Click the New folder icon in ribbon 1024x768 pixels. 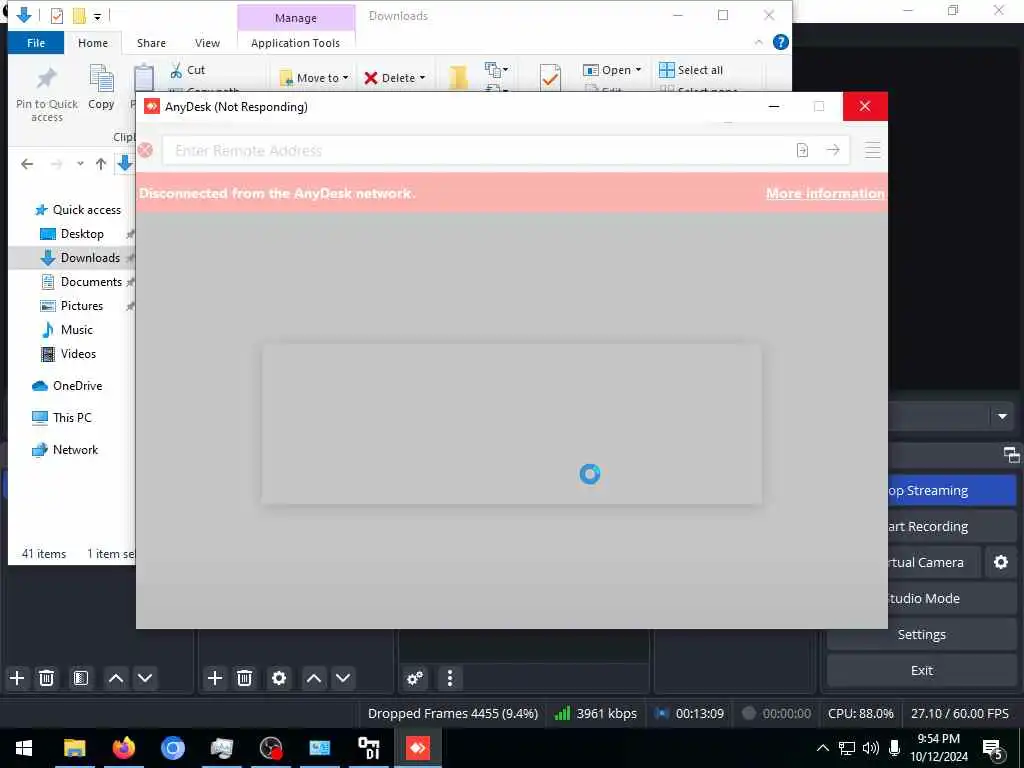(458, 78)
